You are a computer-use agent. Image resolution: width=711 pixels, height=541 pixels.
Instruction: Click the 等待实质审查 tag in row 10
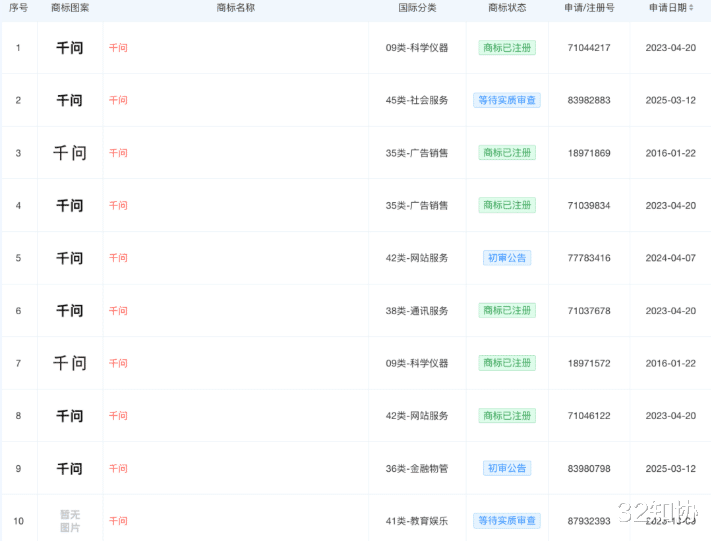(507, 521)
